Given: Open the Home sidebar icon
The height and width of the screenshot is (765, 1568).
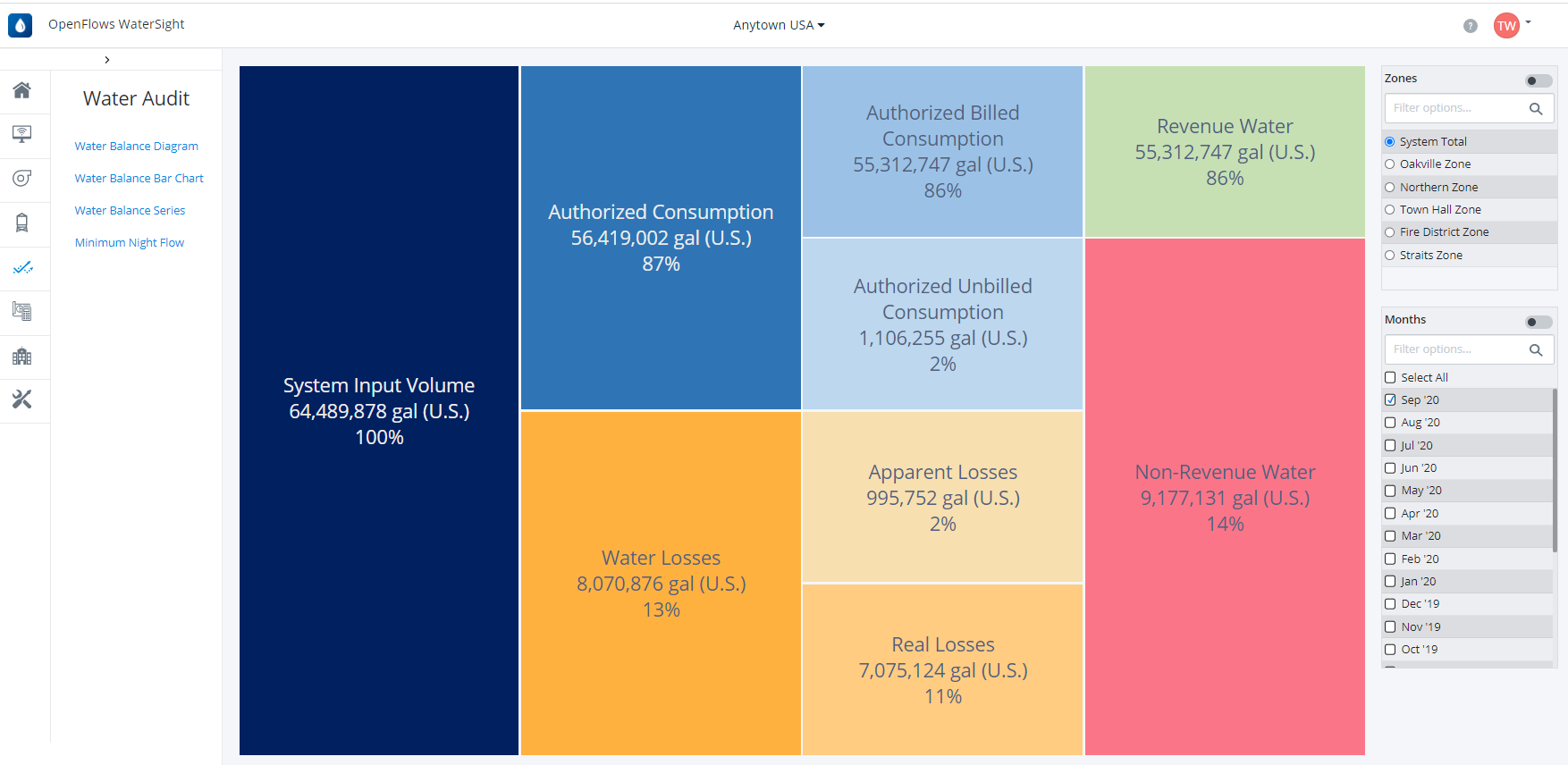Looking at the screenshot, I should pyautogui.click(x=22, y=90).
